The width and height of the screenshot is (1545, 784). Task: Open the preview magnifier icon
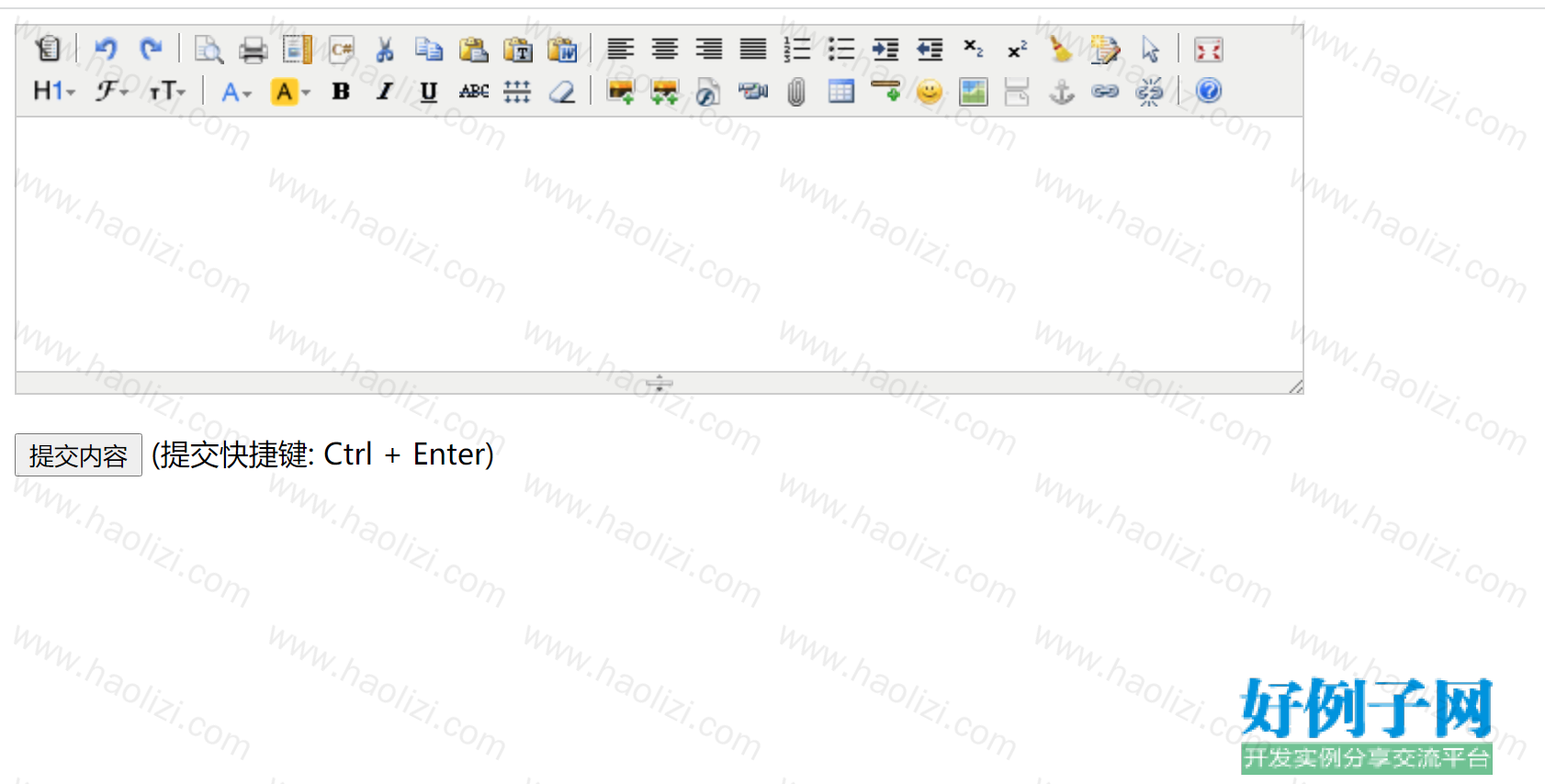click(209, 49)
